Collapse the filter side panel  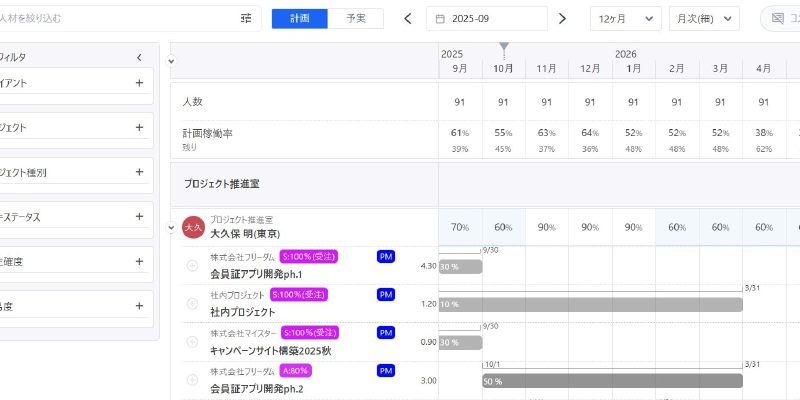tap(139, 57)
